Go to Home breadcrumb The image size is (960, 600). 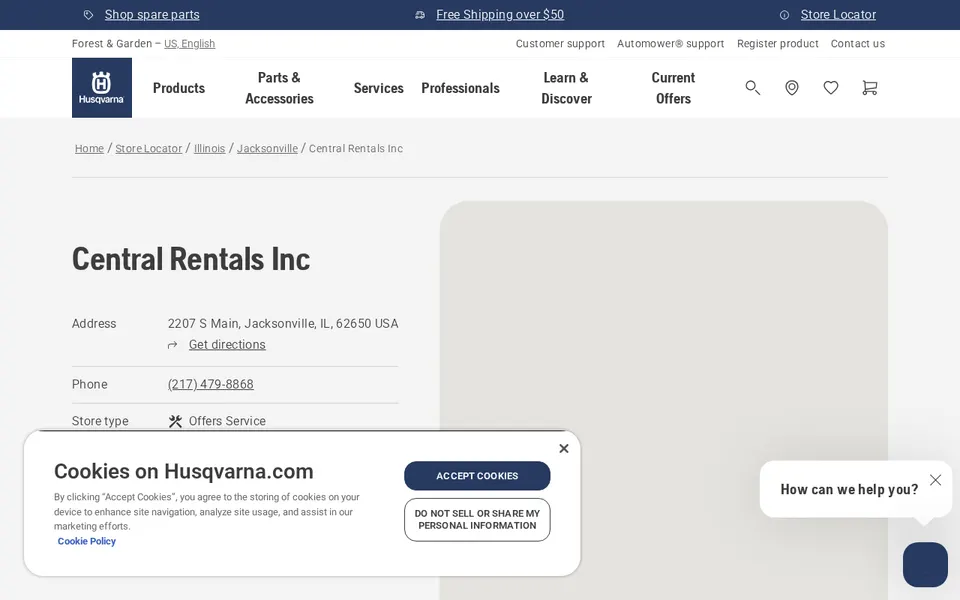pos(89,148)
